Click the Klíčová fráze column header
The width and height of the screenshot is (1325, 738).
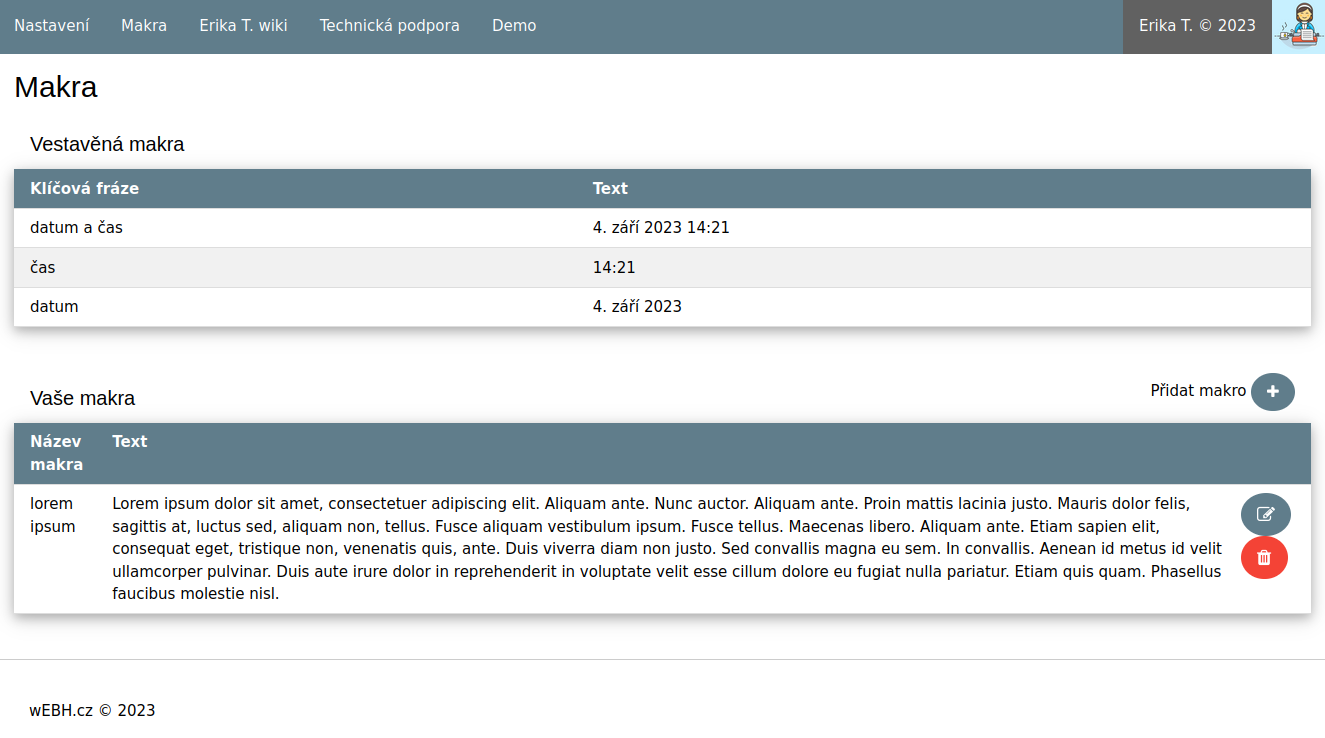85,188
